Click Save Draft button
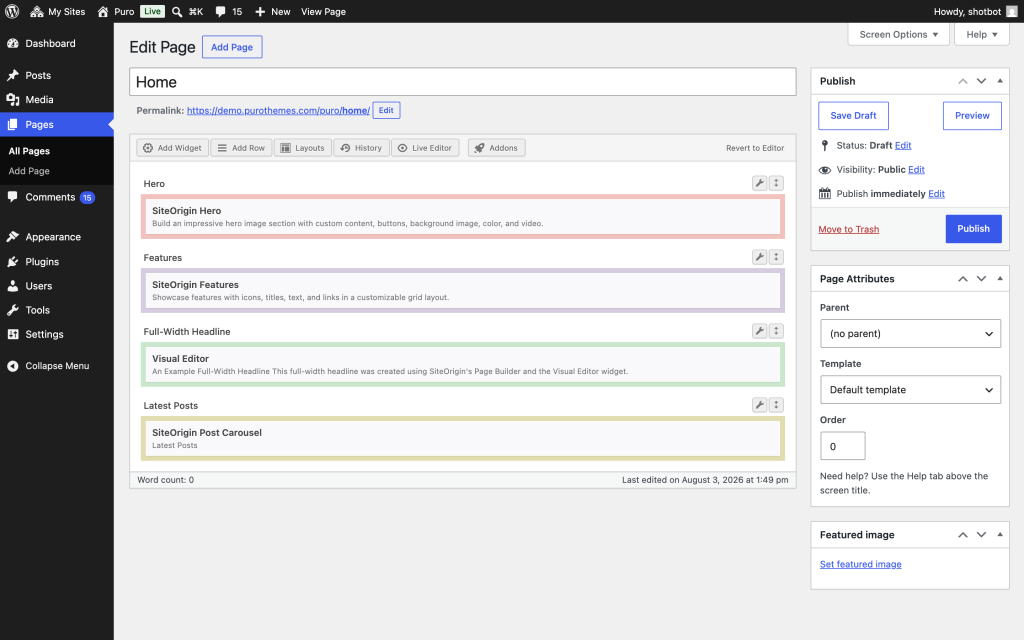Screen dimensions: 1024x640 853,116
